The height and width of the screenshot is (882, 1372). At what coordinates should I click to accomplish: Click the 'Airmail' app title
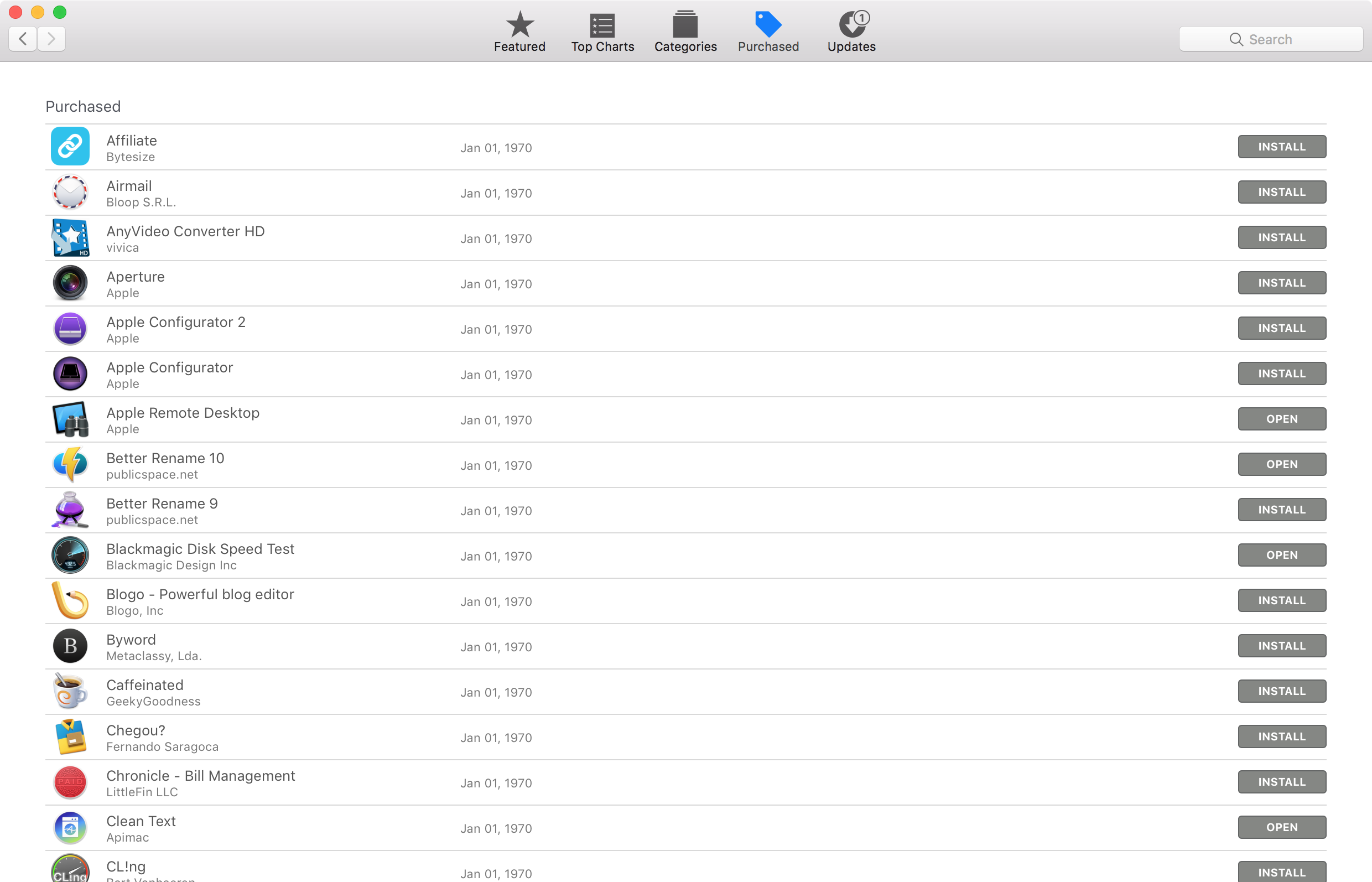(129, 185)
